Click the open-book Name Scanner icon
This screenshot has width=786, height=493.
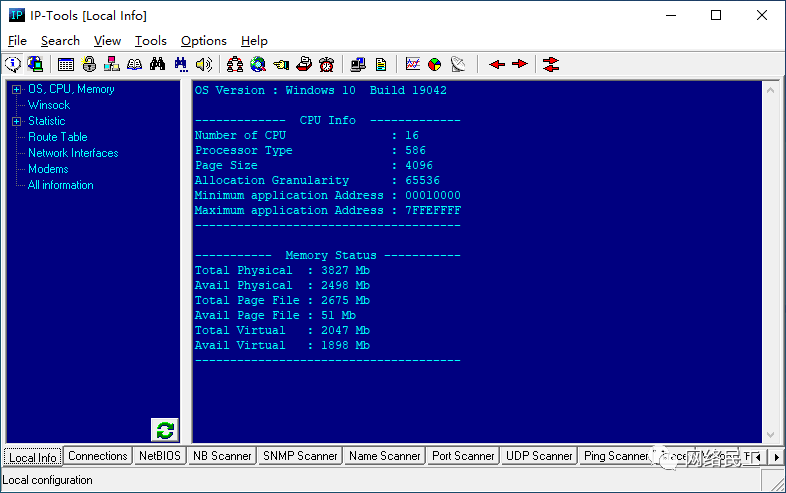[134, 64]
